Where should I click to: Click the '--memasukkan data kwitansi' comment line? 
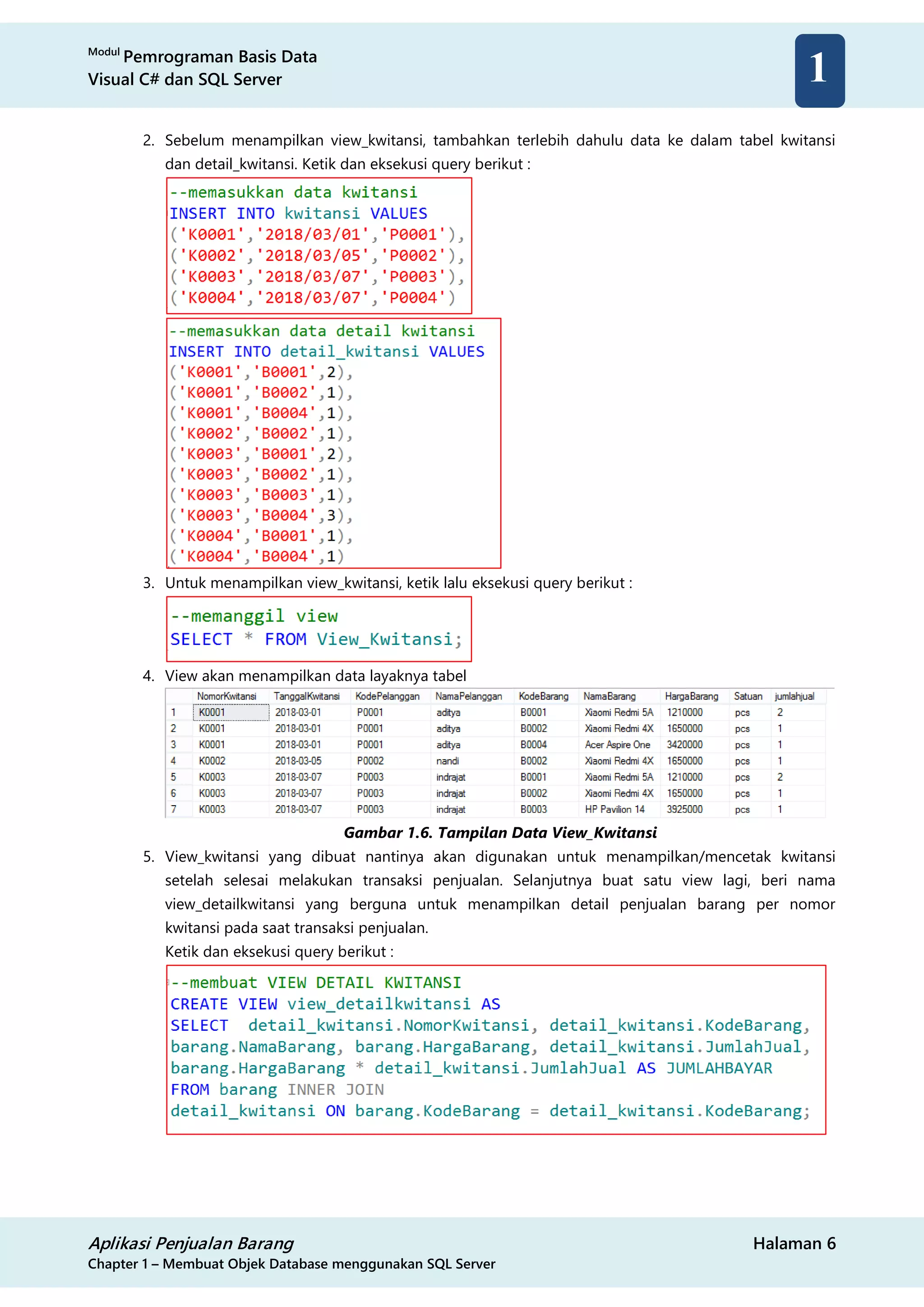pos(294,192)
